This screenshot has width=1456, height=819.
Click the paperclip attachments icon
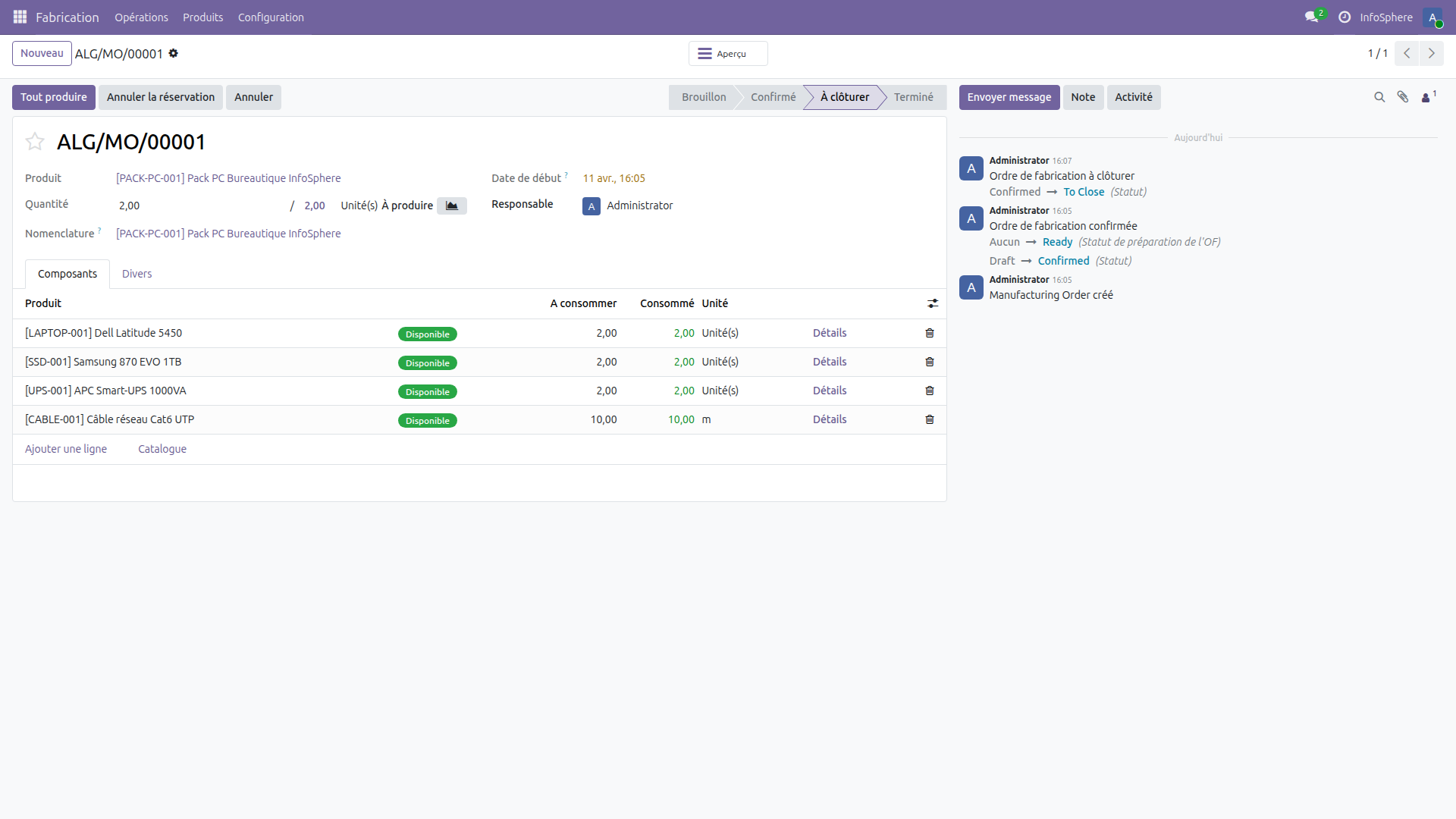click(1403, 97)
